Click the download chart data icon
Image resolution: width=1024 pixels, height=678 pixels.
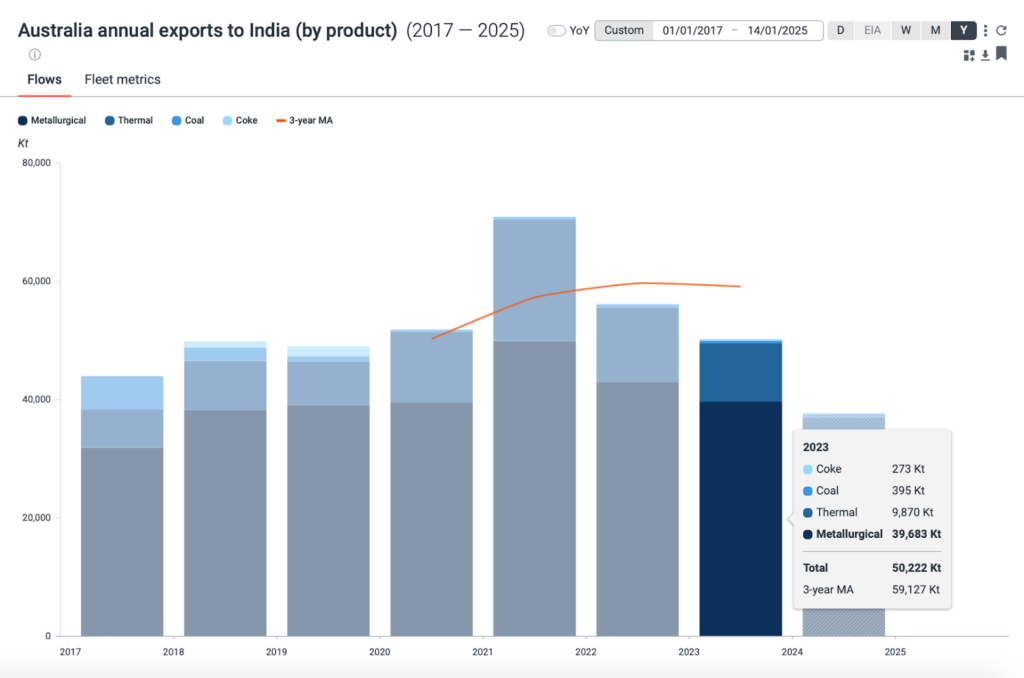click(985, 55)
